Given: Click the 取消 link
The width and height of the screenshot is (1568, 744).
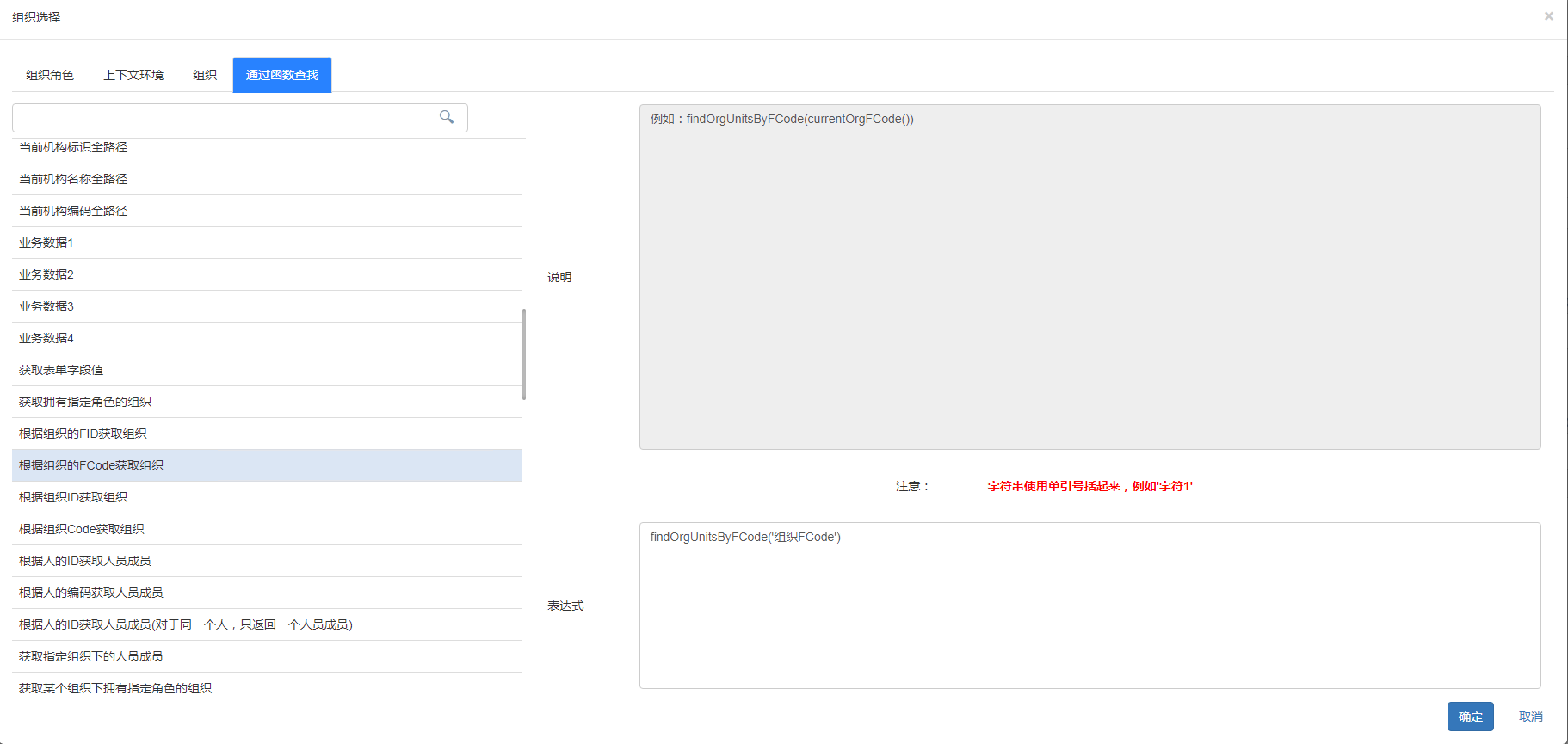Looking at the screenshot, I should coord(1530,716).
